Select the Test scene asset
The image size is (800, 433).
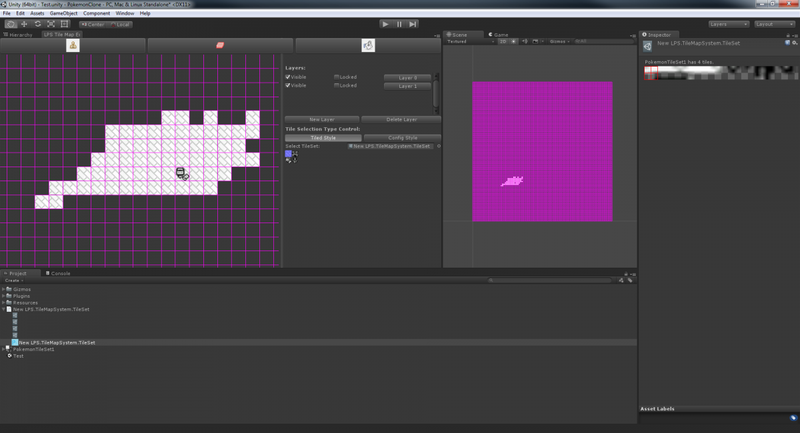pyautogui.click(x=18, y=356)
